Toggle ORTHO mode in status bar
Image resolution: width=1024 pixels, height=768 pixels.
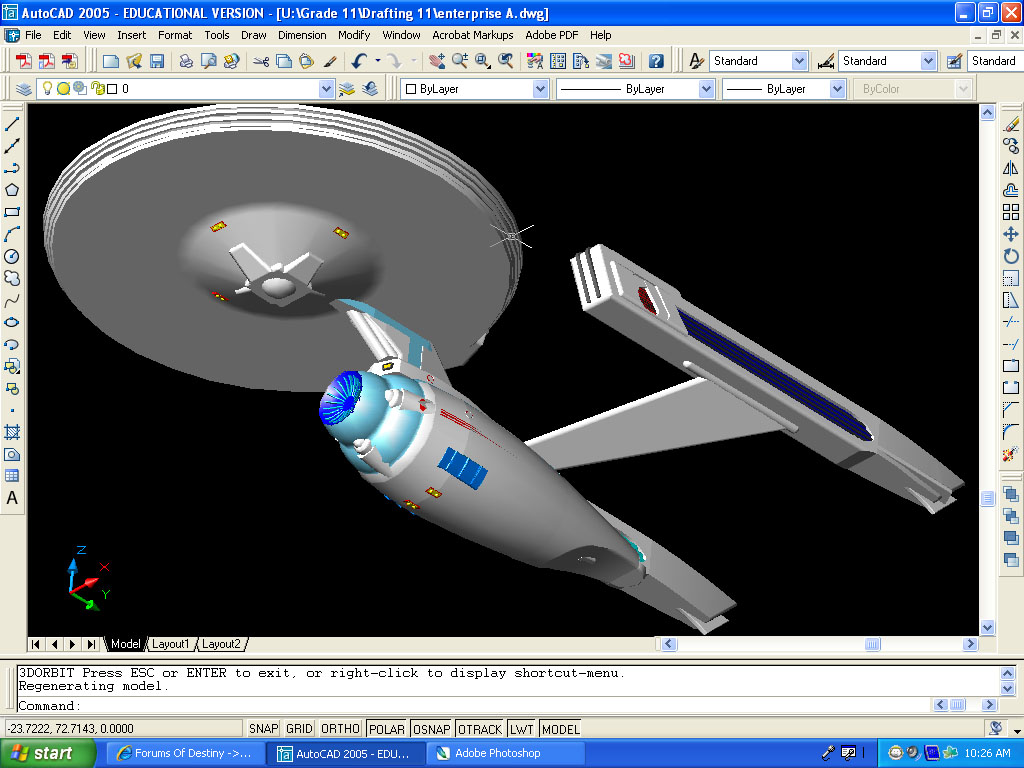(340, 729)
